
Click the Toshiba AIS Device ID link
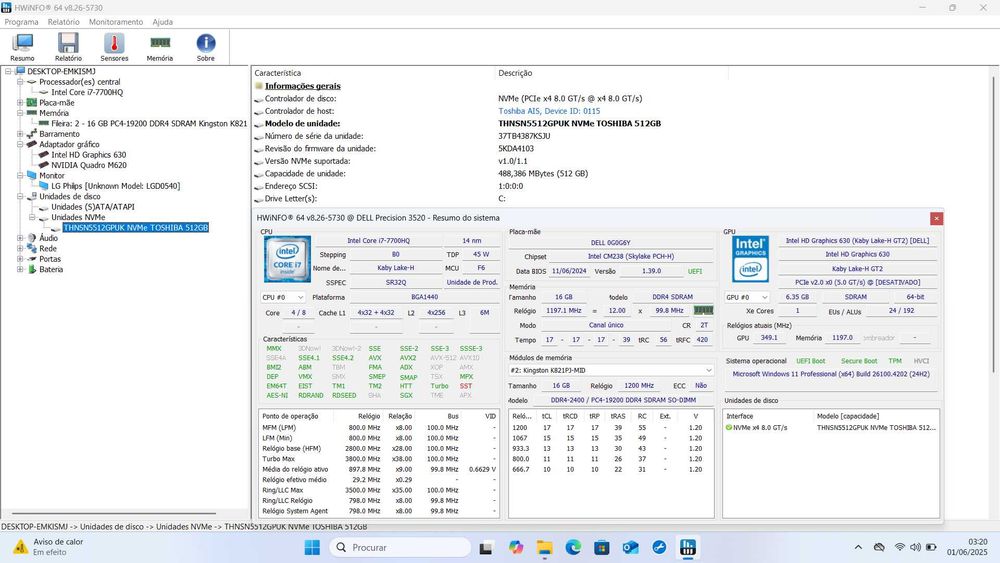coord(548,111)
